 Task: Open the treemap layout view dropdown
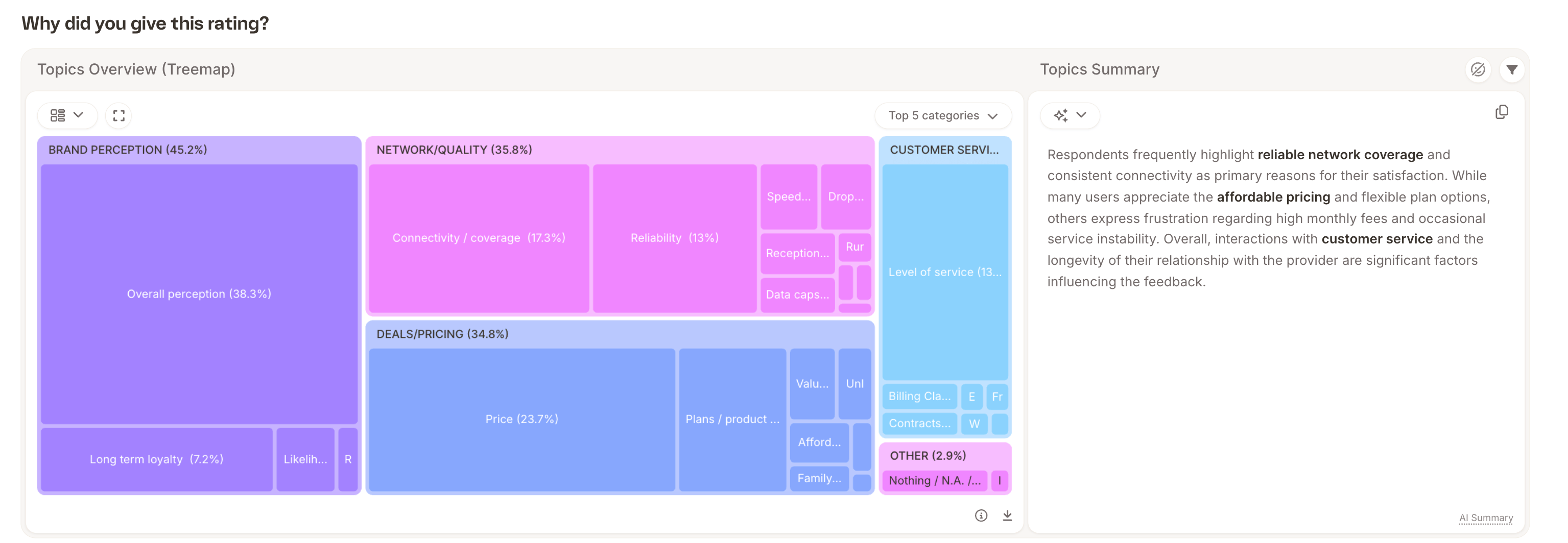click(67, 115)
